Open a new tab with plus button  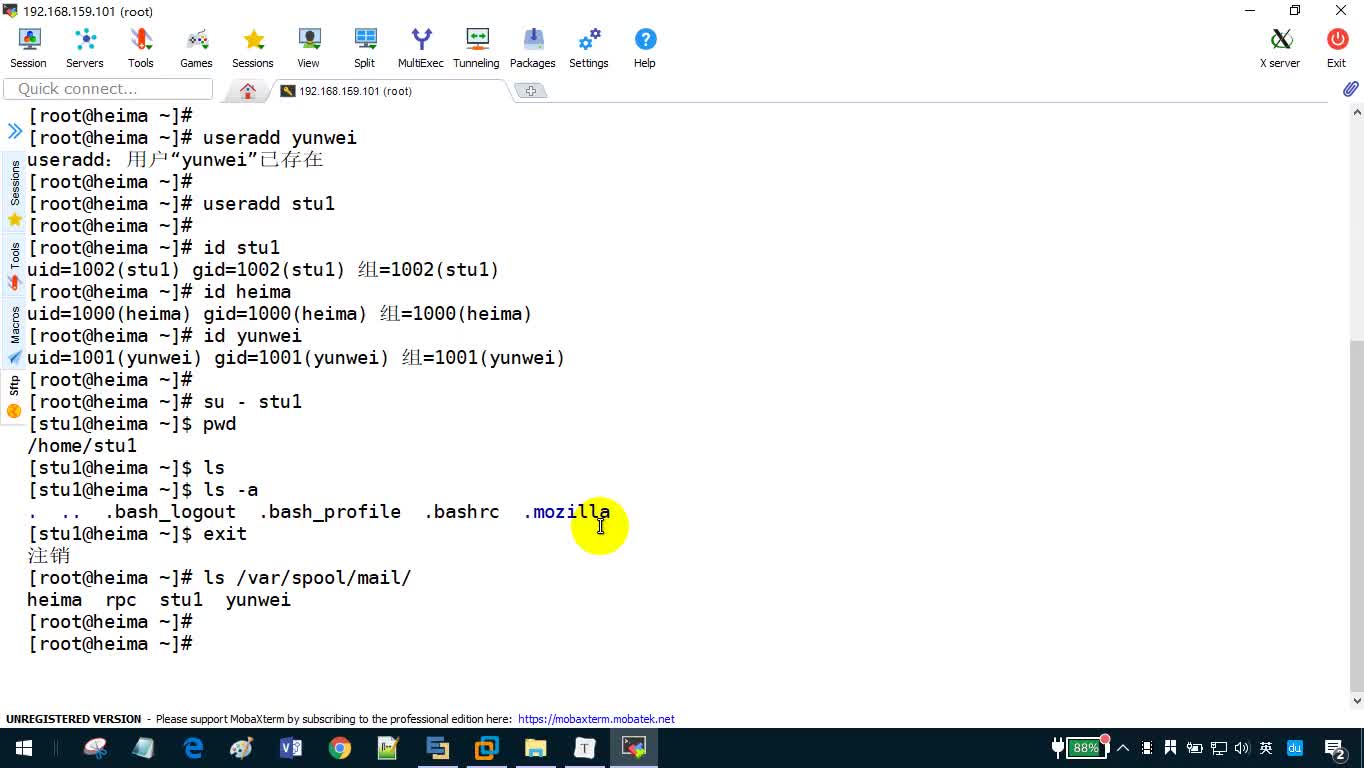(x=530, y=91)
